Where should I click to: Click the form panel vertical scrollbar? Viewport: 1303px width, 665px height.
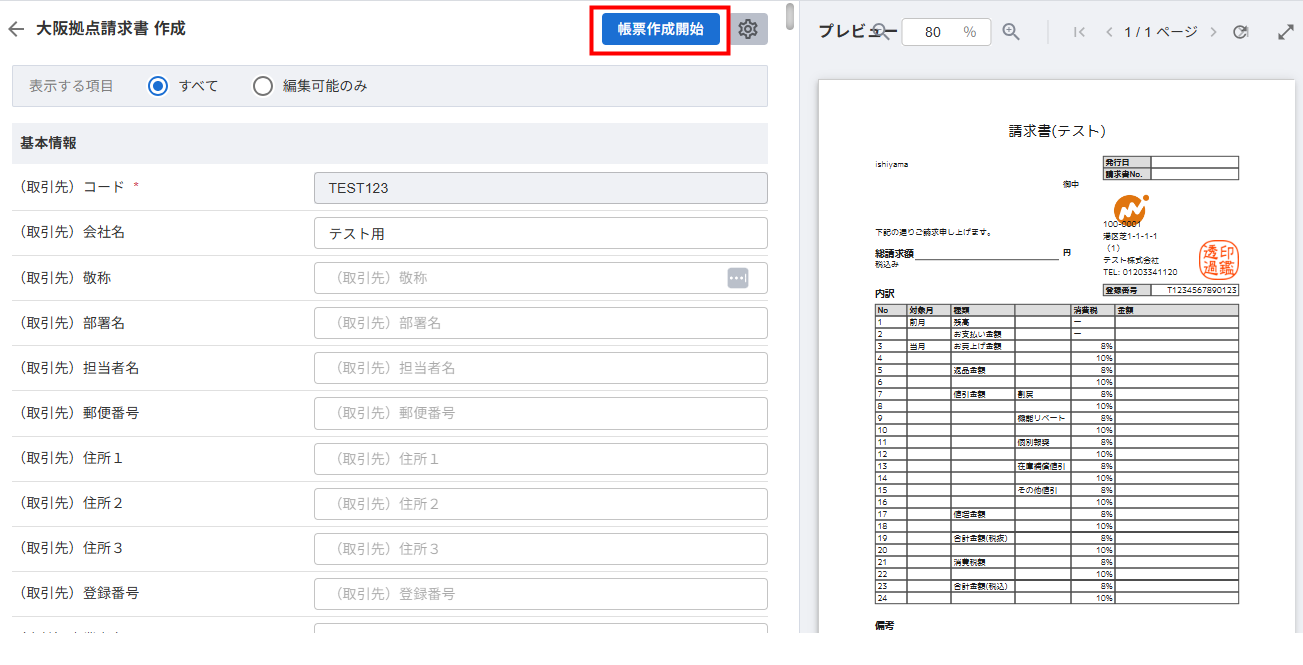point(790,18)
